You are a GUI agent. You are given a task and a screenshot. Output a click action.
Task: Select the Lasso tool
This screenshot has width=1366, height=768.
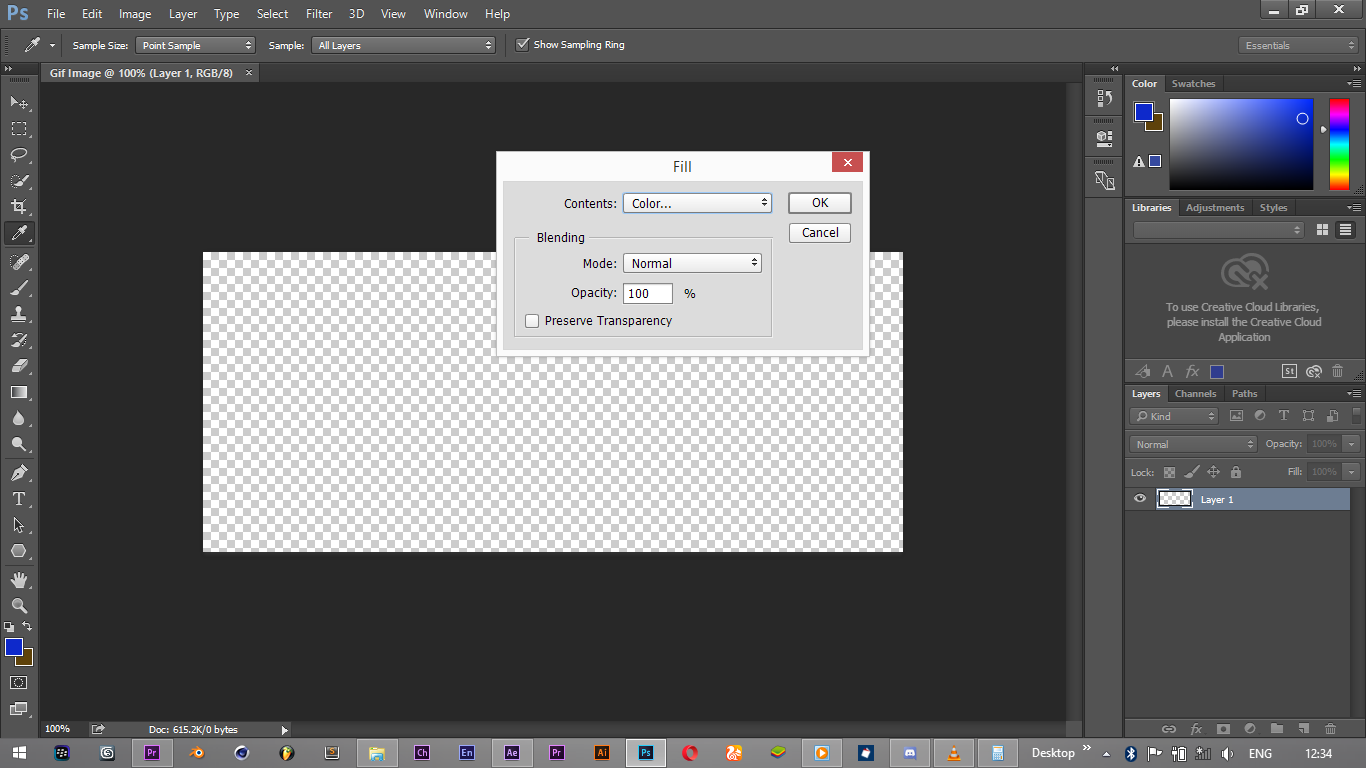(x=19, y=155)
